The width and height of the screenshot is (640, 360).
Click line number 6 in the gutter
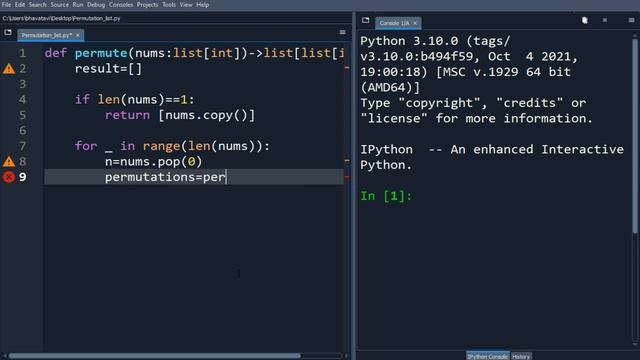22,131
